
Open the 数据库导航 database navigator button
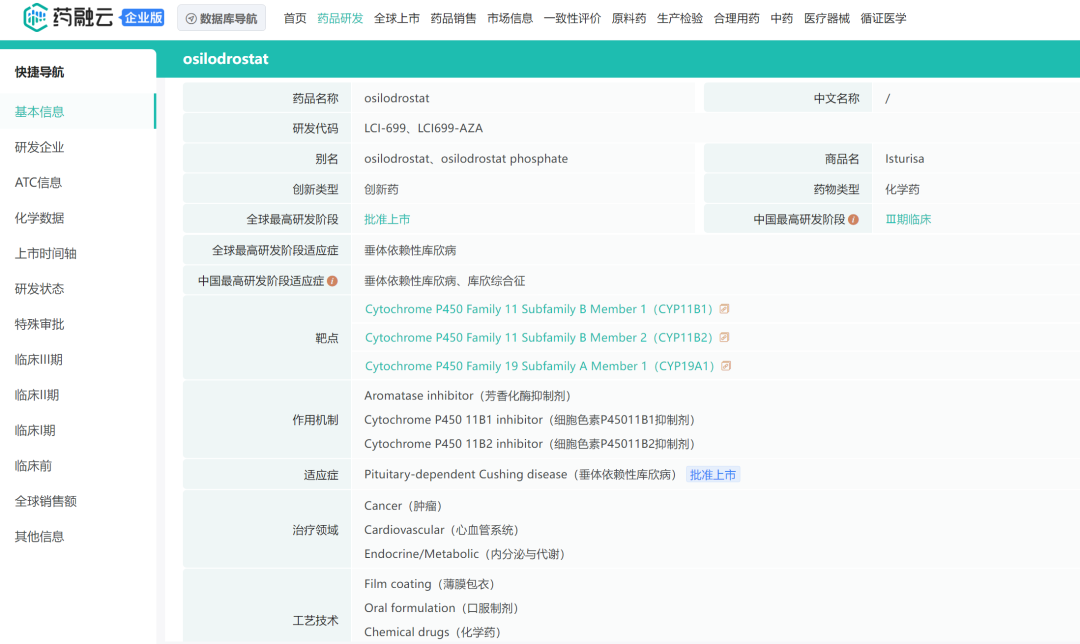click(221, 18)
